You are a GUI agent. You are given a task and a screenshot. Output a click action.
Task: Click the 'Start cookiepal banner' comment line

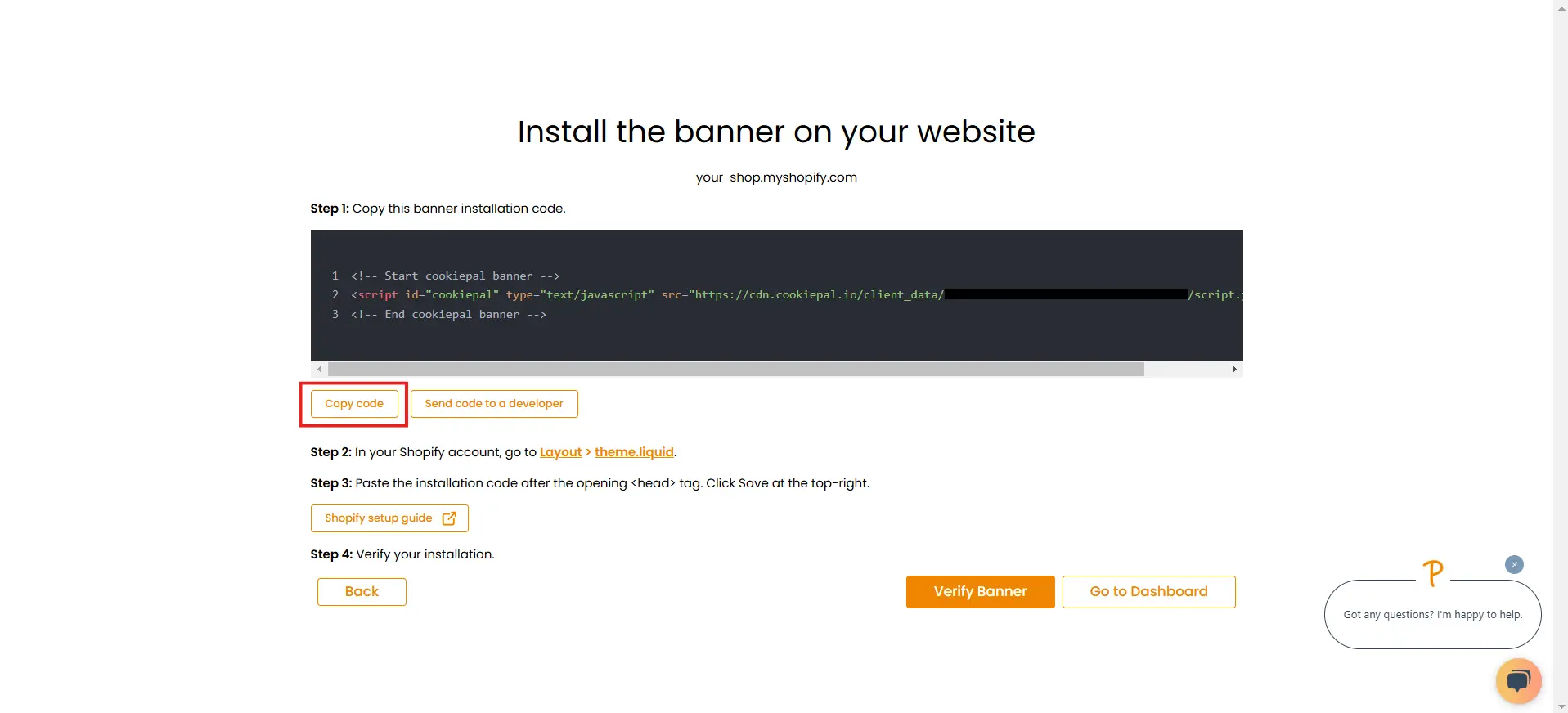pos(456,276)
